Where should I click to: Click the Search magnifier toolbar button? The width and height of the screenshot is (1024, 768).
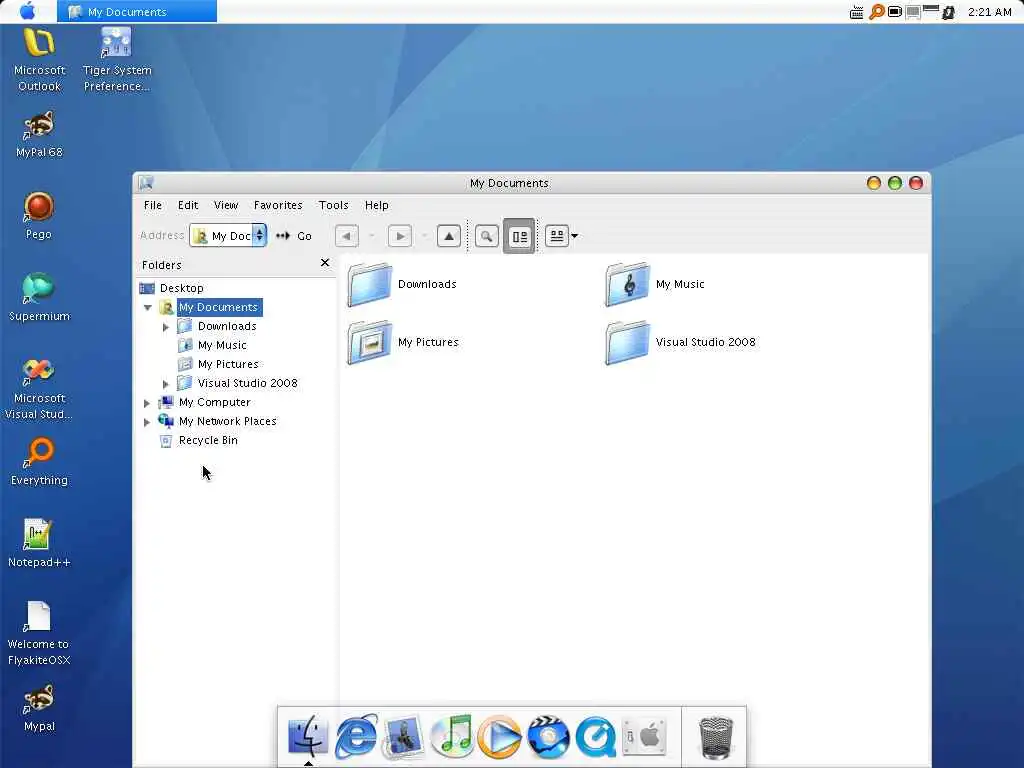coord(487,236)
